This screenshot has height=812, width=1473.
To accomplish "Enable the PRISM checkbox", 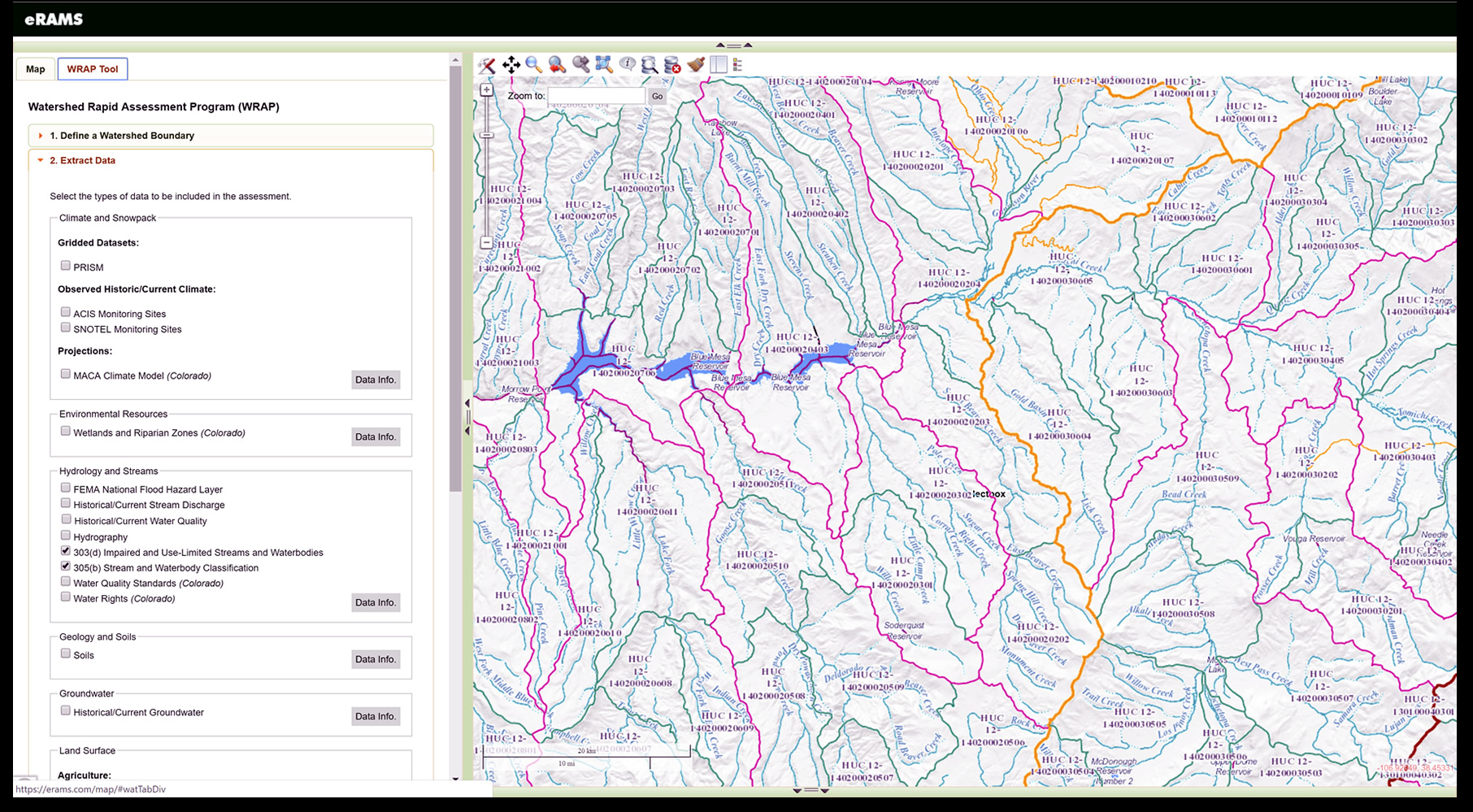I will [66, 266].
